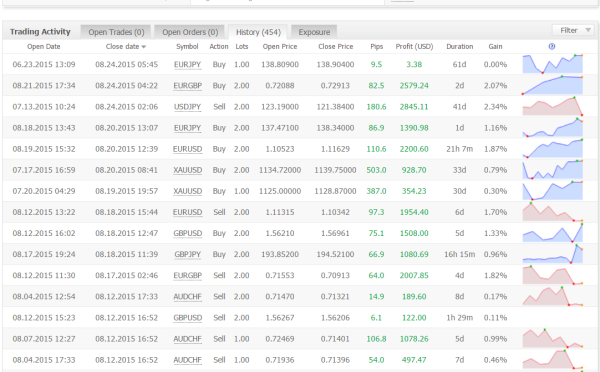Click close price 194.52100
The image size is (600, 372).
pyautogui.click(x=335, y=254)
